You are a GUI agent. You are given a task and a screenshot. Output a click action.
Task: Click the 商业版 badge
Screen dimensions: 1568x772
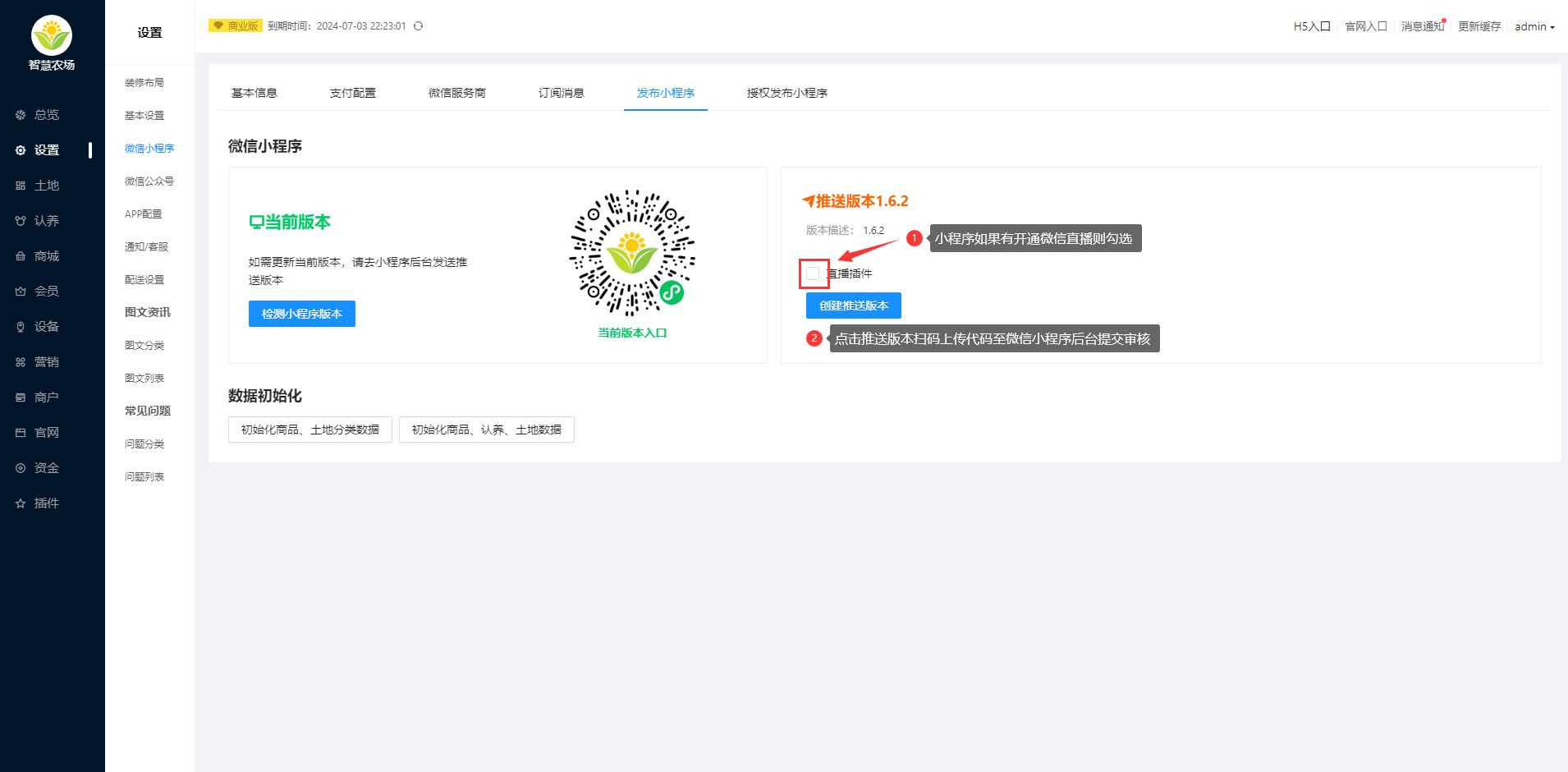[236, 26]
